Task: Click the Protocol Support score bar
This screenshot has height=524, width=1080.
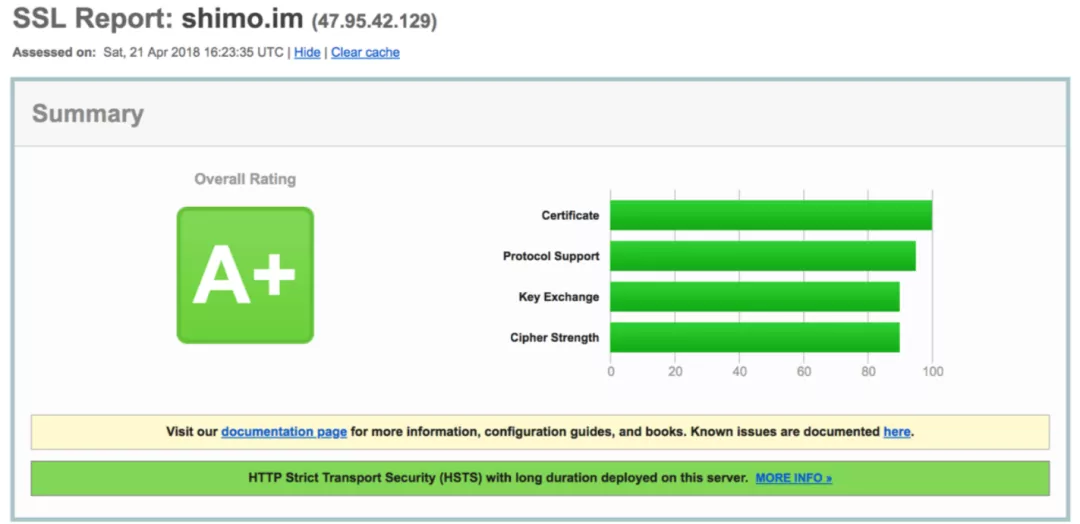Action: pos(762,256)
